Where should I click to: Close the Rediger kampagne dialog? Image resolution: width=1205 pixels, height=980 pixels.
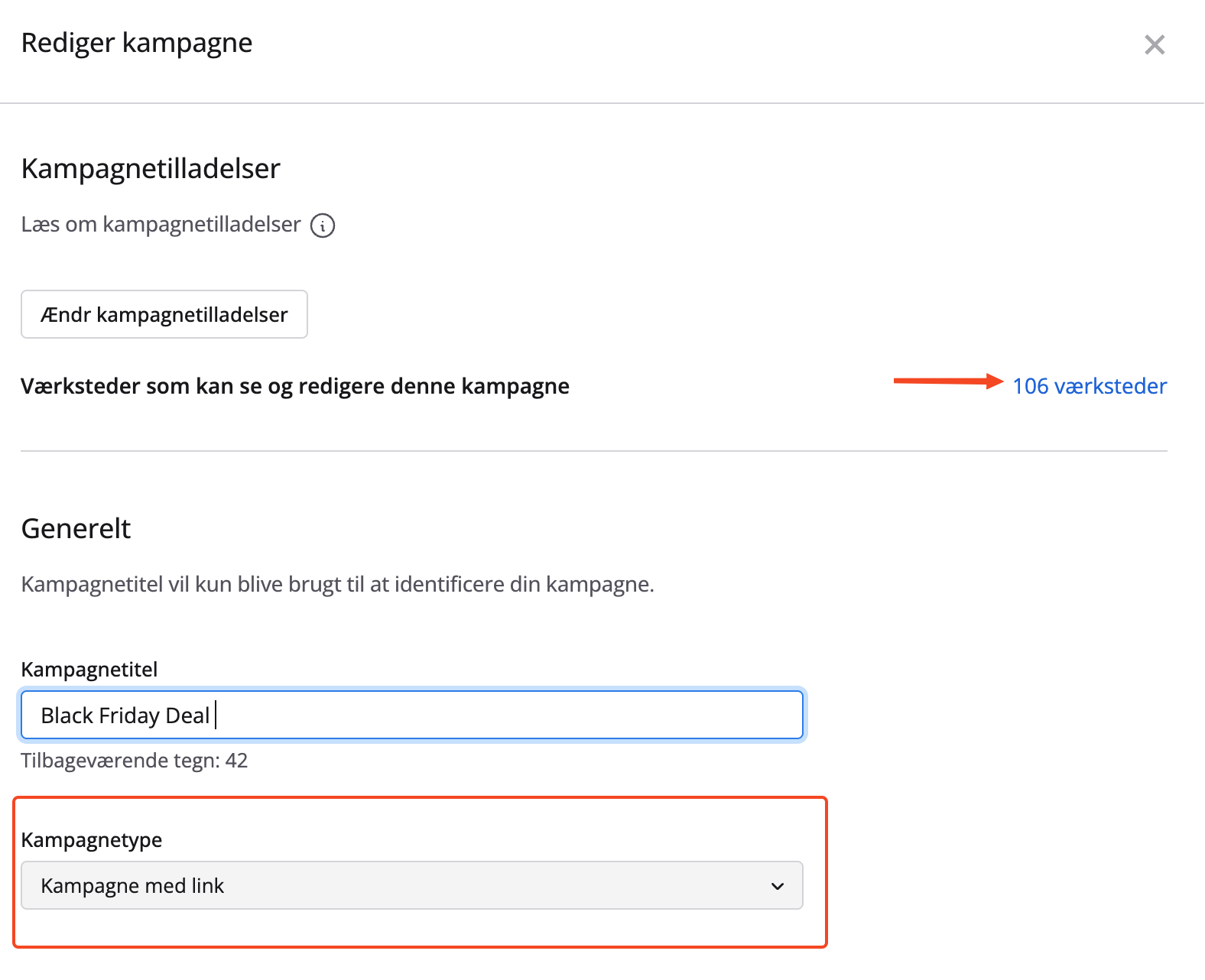point(1154,45)
